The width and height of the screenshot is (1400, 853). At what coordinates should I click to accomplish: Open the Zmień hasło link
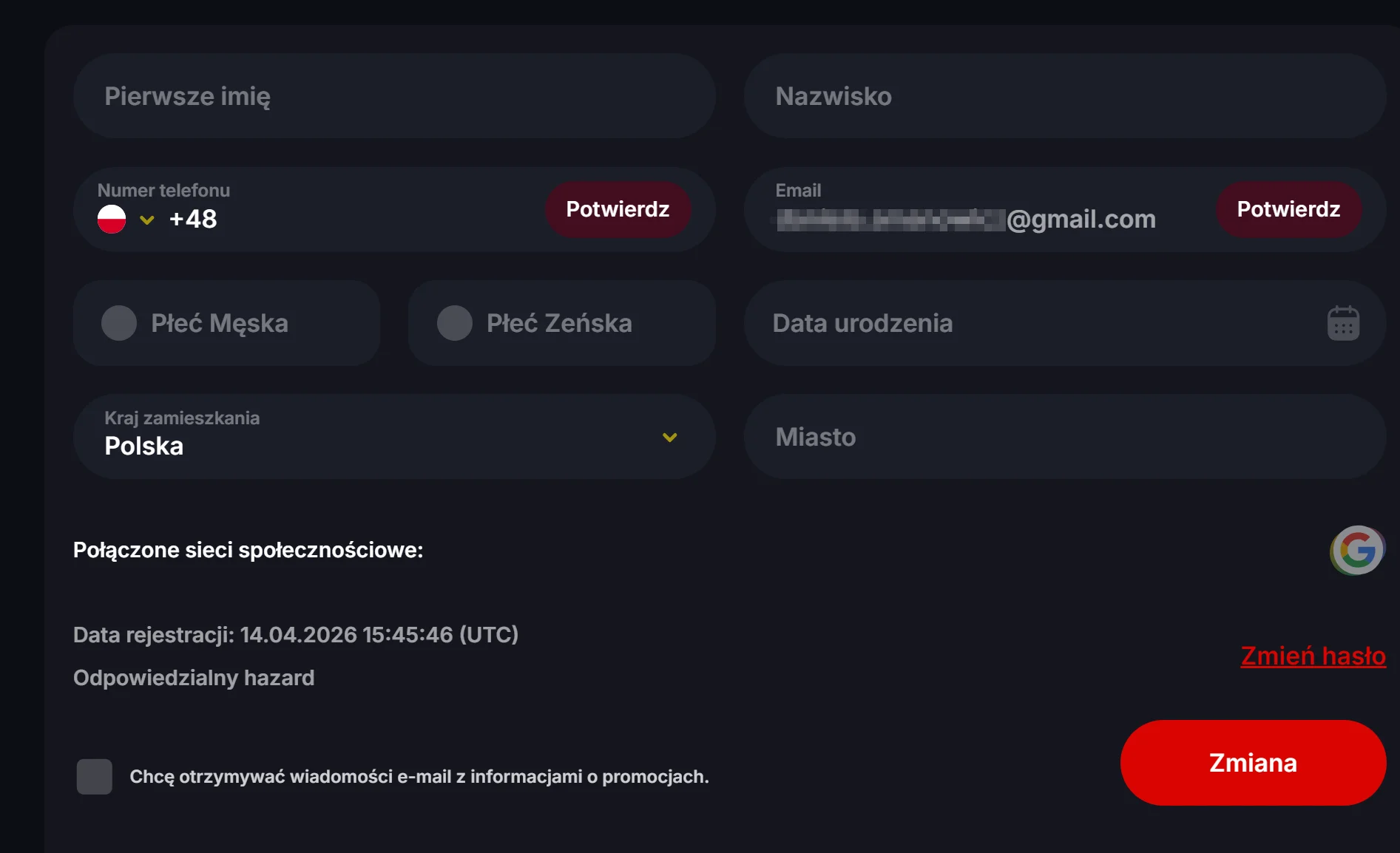[1312, 656]
